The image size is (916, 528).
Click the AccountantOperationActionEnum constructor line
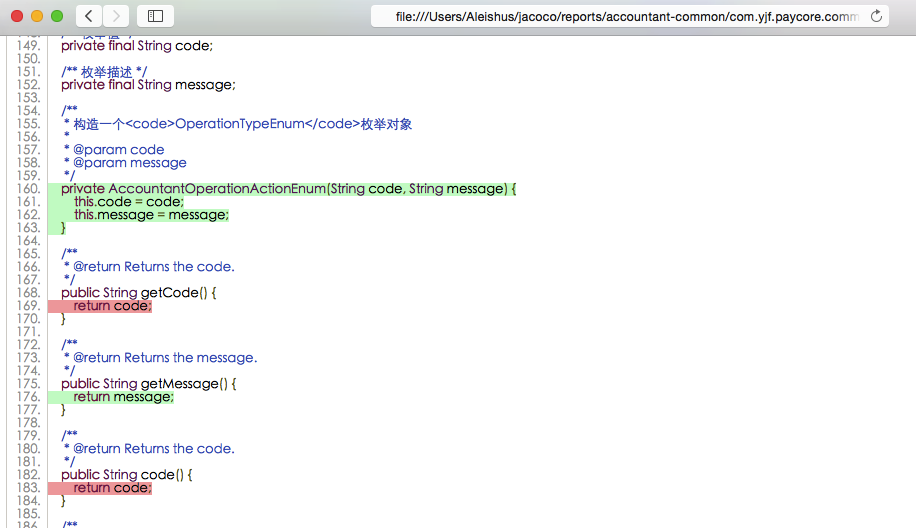pos(288,189)
